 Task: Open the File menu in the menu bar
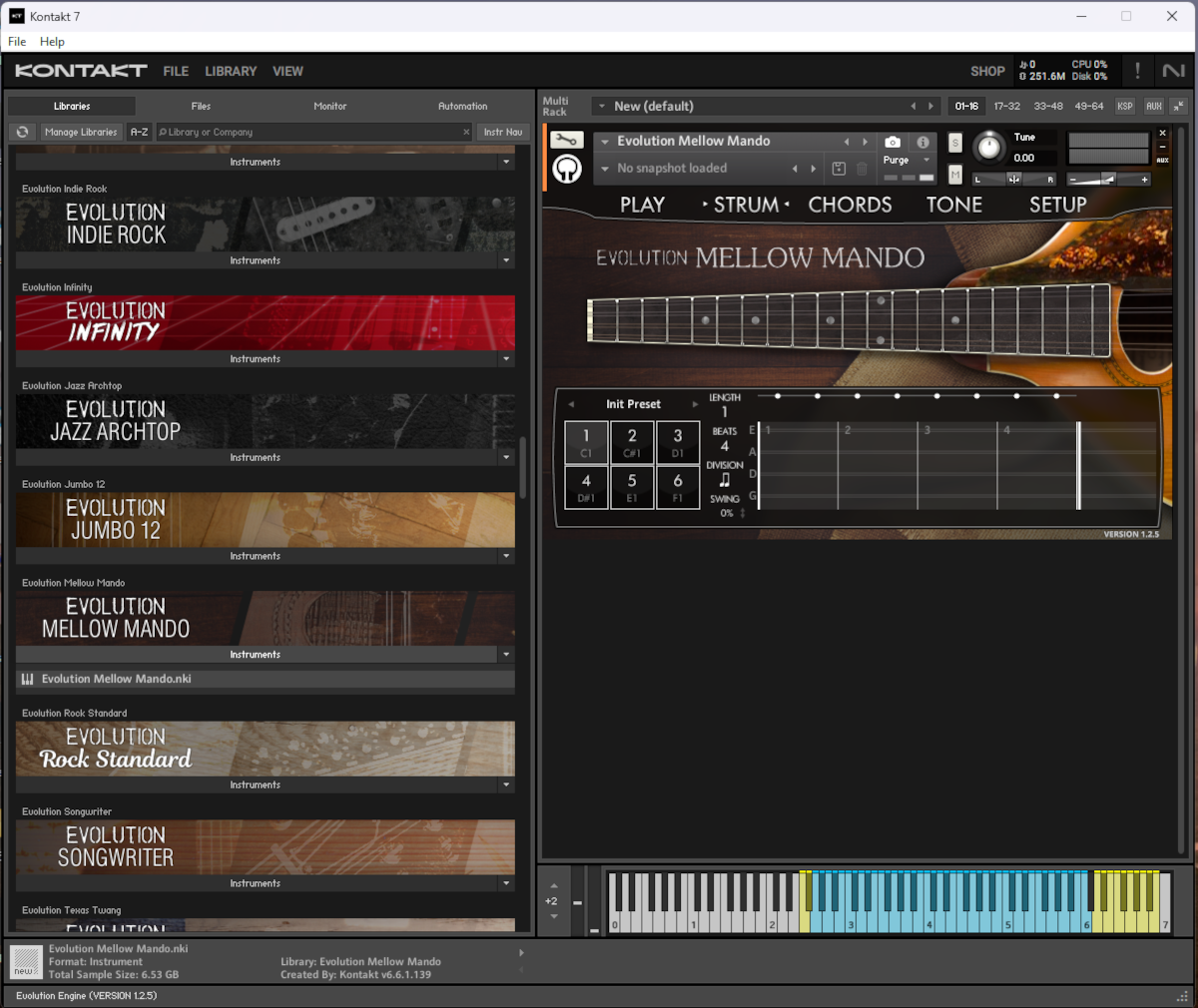pyautogui.click(x=17, y=42)
